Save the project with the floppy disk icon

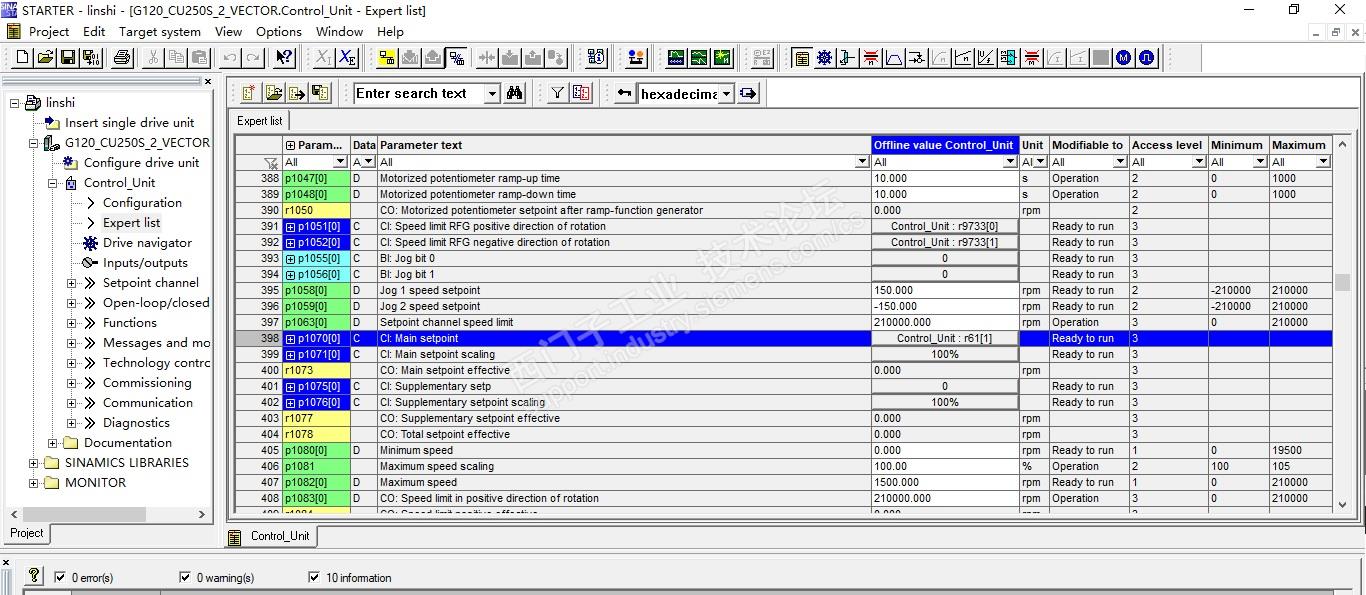click(67, 58)
